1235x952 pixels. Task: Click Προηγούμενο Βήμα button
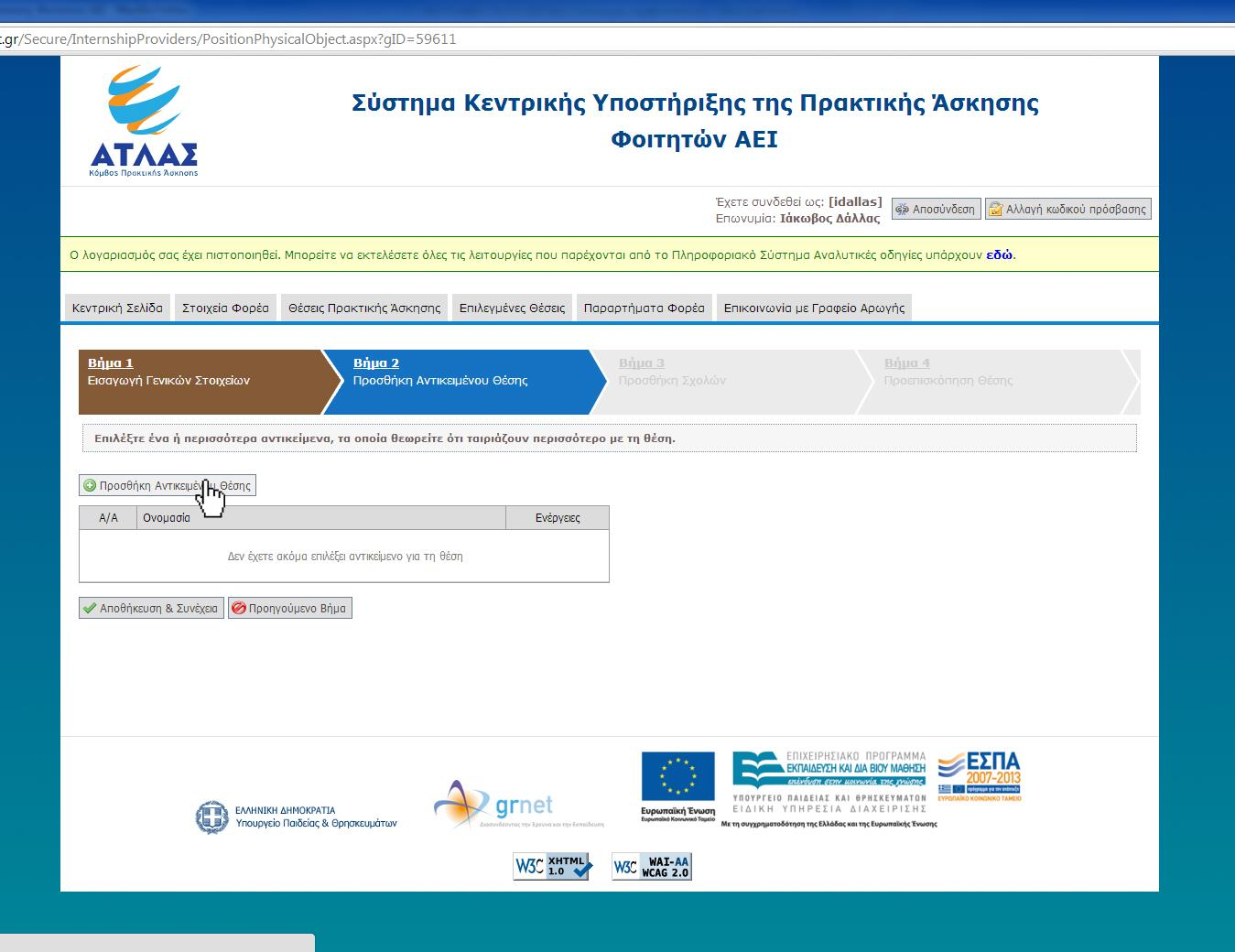point(290,608)
